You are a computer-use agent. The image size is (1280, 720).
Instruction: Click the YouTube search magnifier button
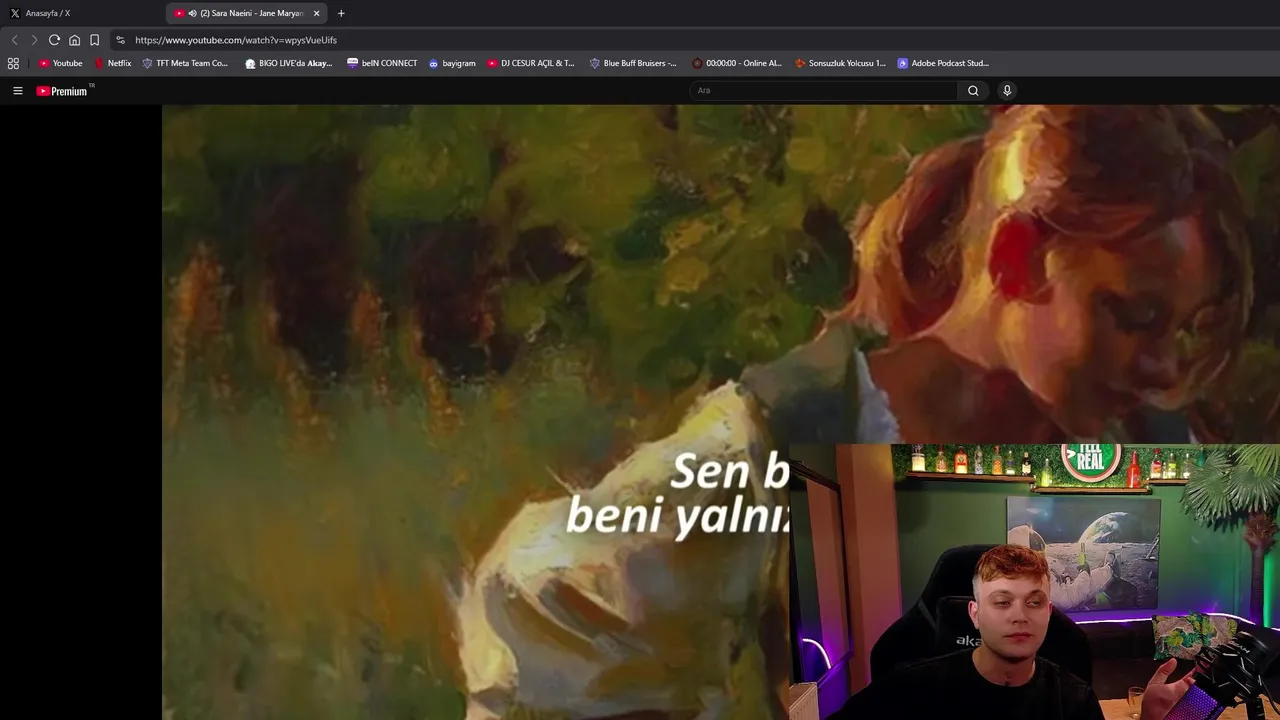(x=973, y=90)
